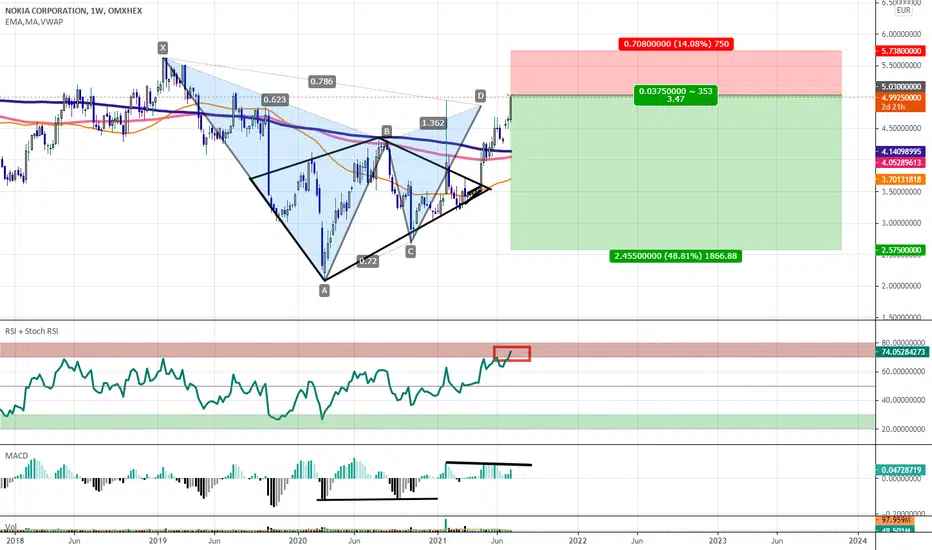Click the 2d 21h bar countdown tag

900,107
